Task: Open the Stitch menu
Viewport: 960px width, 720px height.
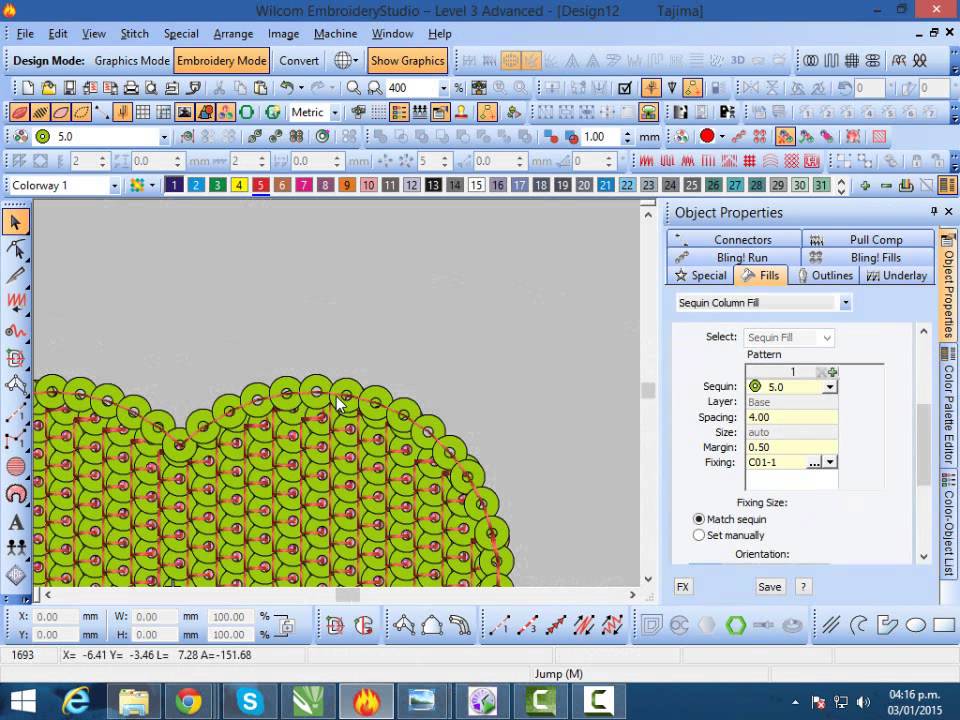Action: coord(134,34)
